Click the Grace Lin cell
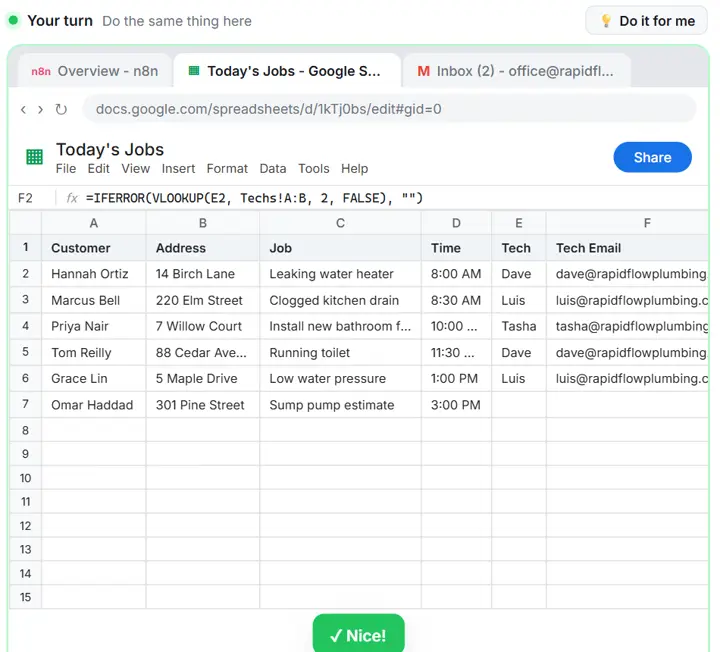This screenshot has width=720, height=652. [x=94, y=379]
